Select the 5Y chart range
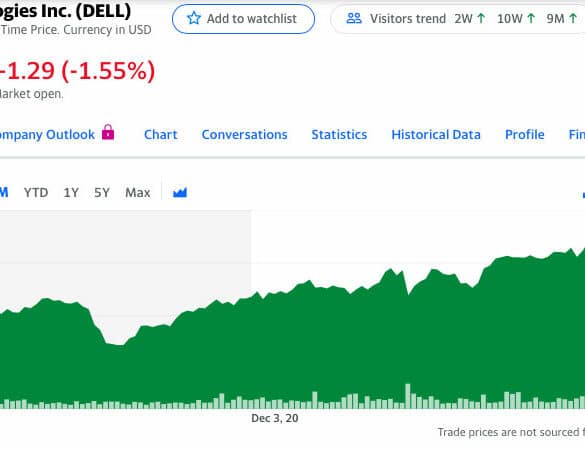Screen dimensions: 585x451 pyautogui.click(x=102, y=192)
